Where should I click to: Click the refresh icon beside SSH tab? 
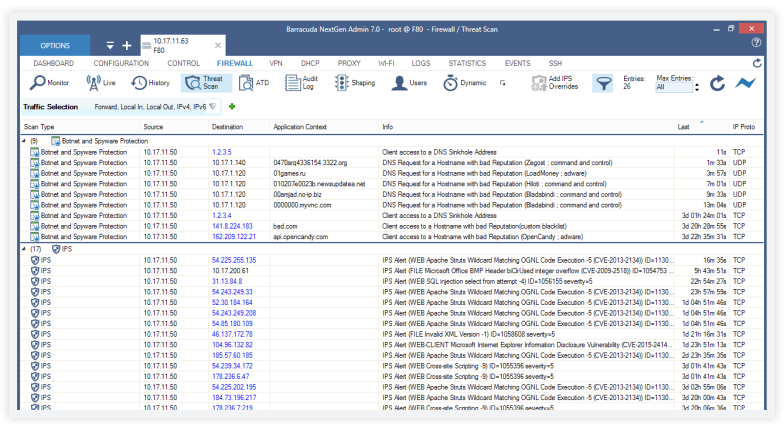tap(757, 63)
